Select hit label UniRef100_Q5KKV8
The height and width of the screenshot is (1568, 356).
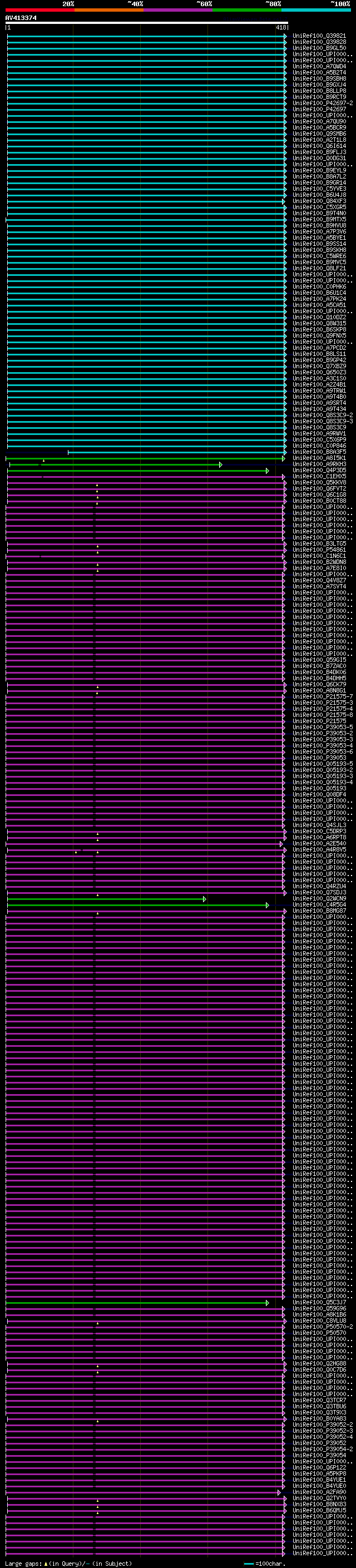tap(319, 483)
